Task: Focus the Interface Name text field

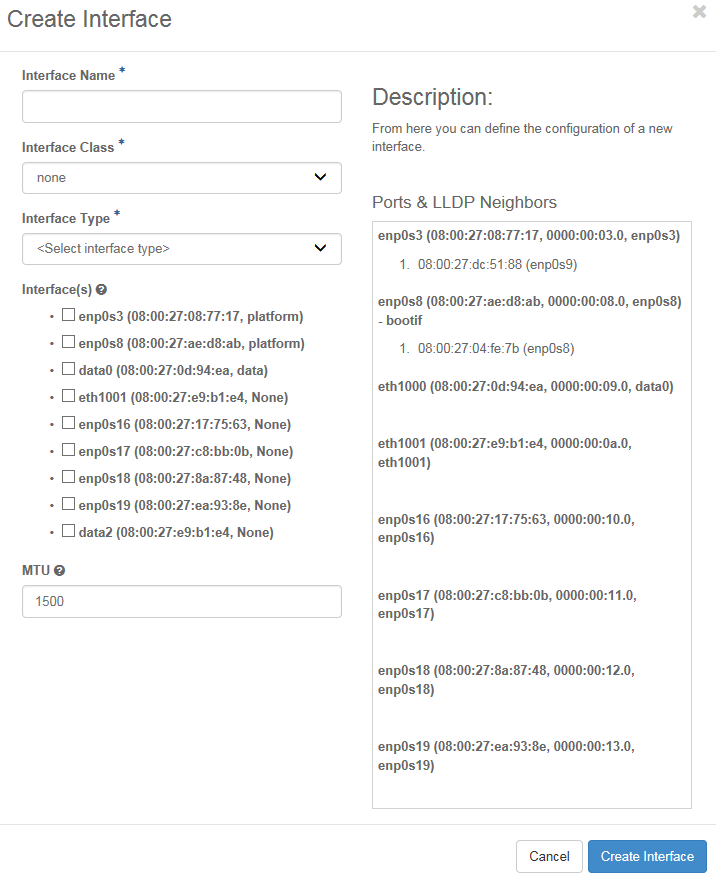Action: coord(182,106)
